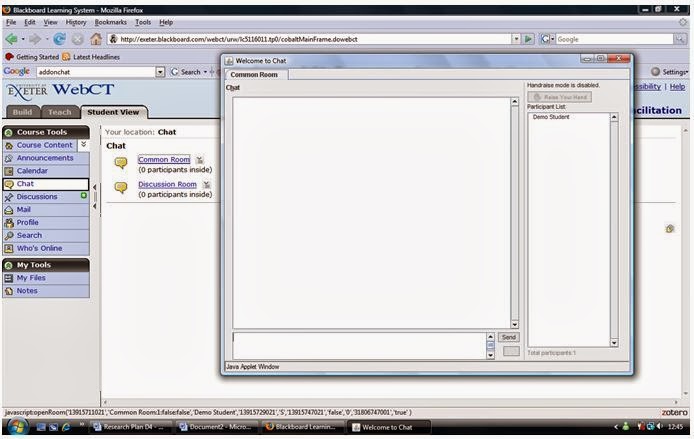Click the Discussion Room speech bubble icon
This screenshot has width=694, height=439.
click(x=121, y=187)
